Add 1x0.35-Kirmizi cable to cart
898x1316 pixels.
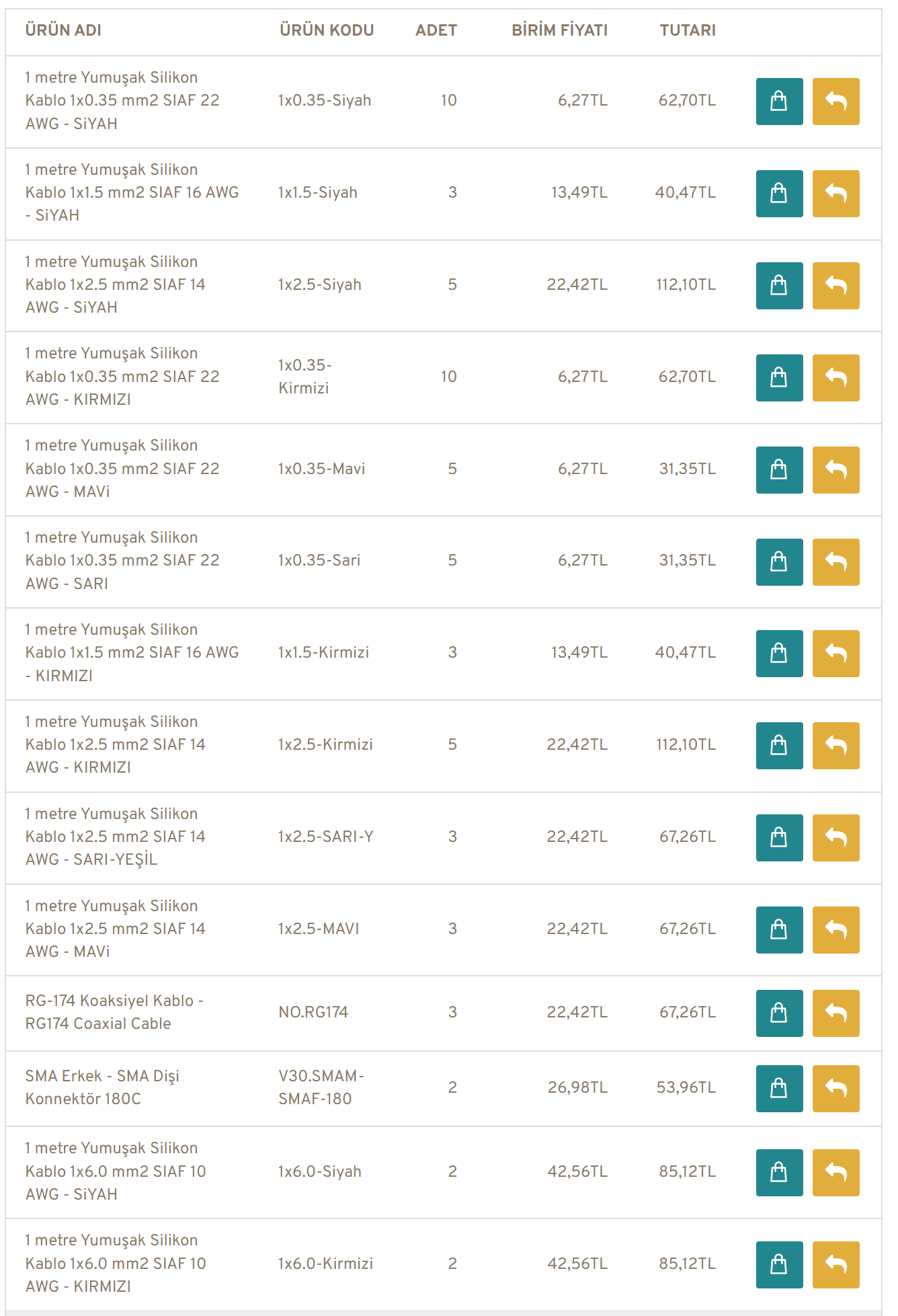tap(779, 378)
